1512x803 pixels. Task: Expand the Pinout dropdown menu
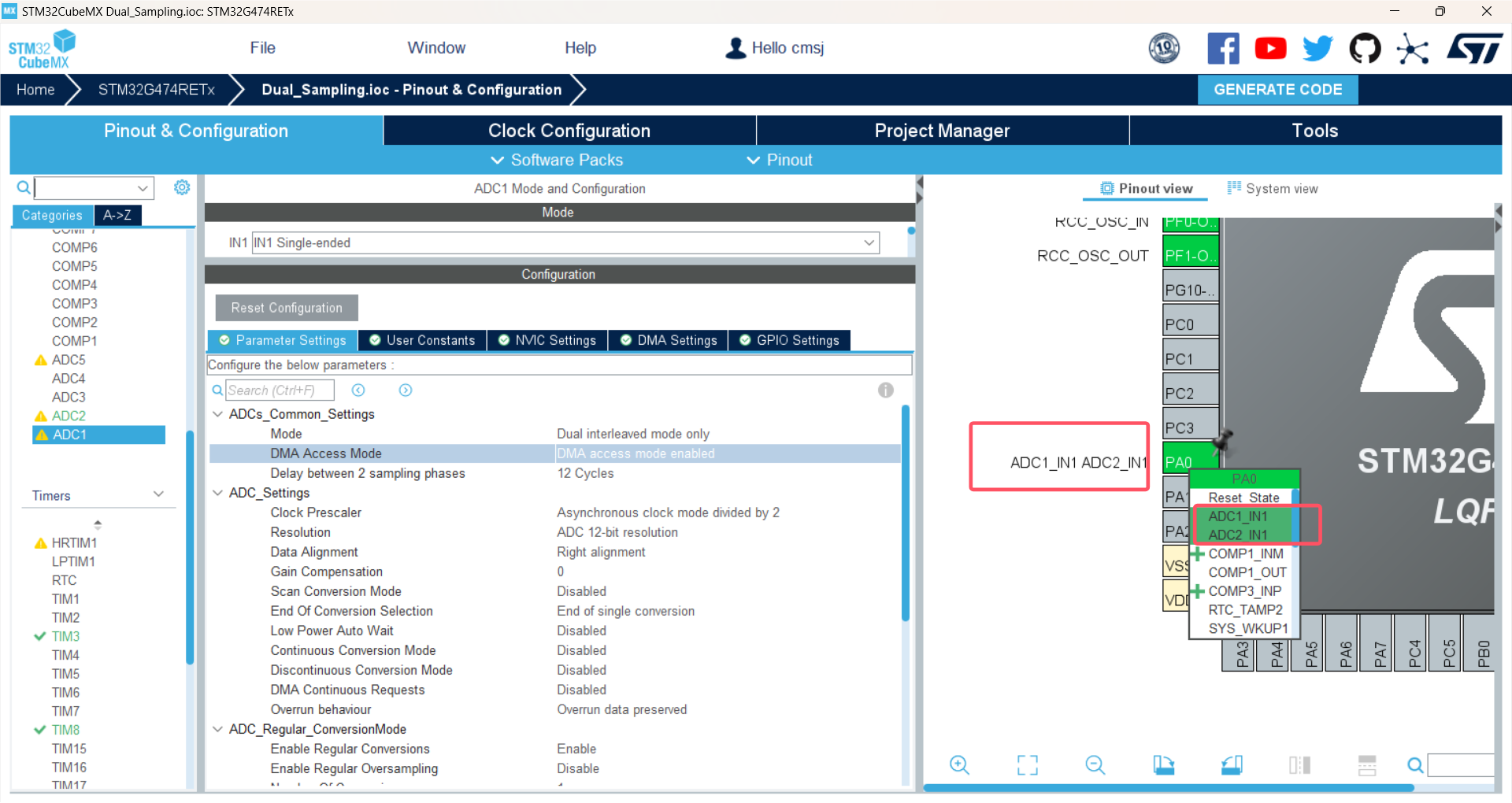coord(780,160)
